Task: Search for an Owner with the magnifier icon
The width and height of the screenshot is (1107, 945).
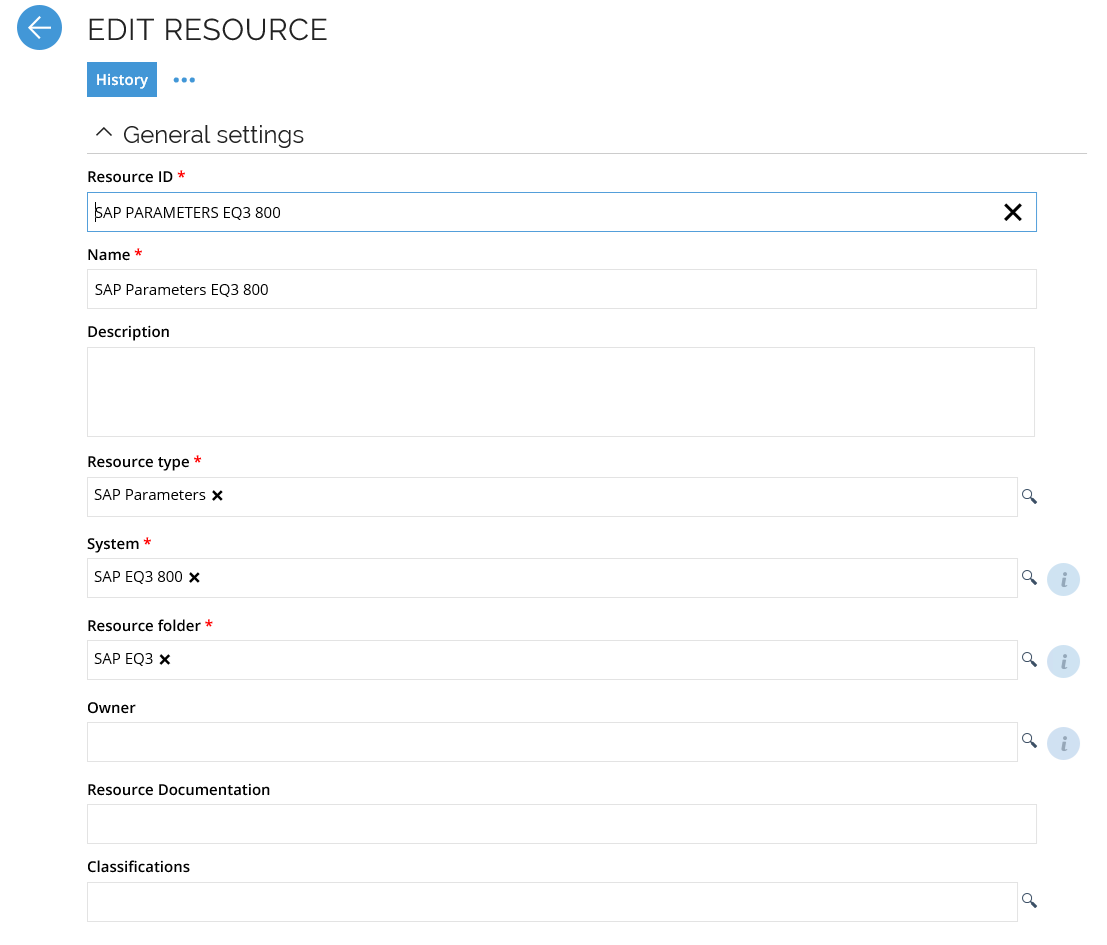Action: point(1029,741)
